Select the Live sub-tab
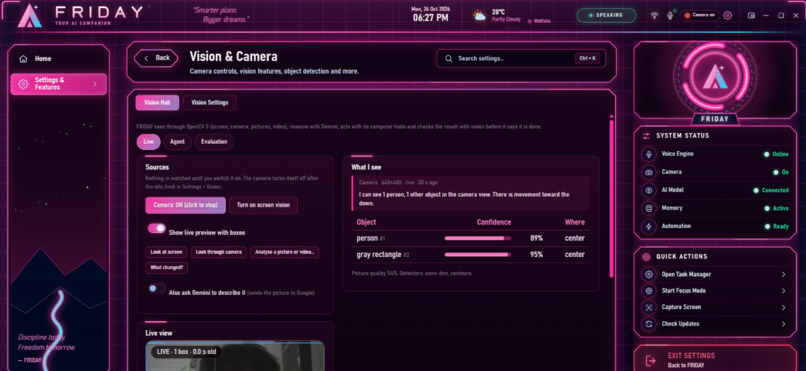 (x=149, y=142)
